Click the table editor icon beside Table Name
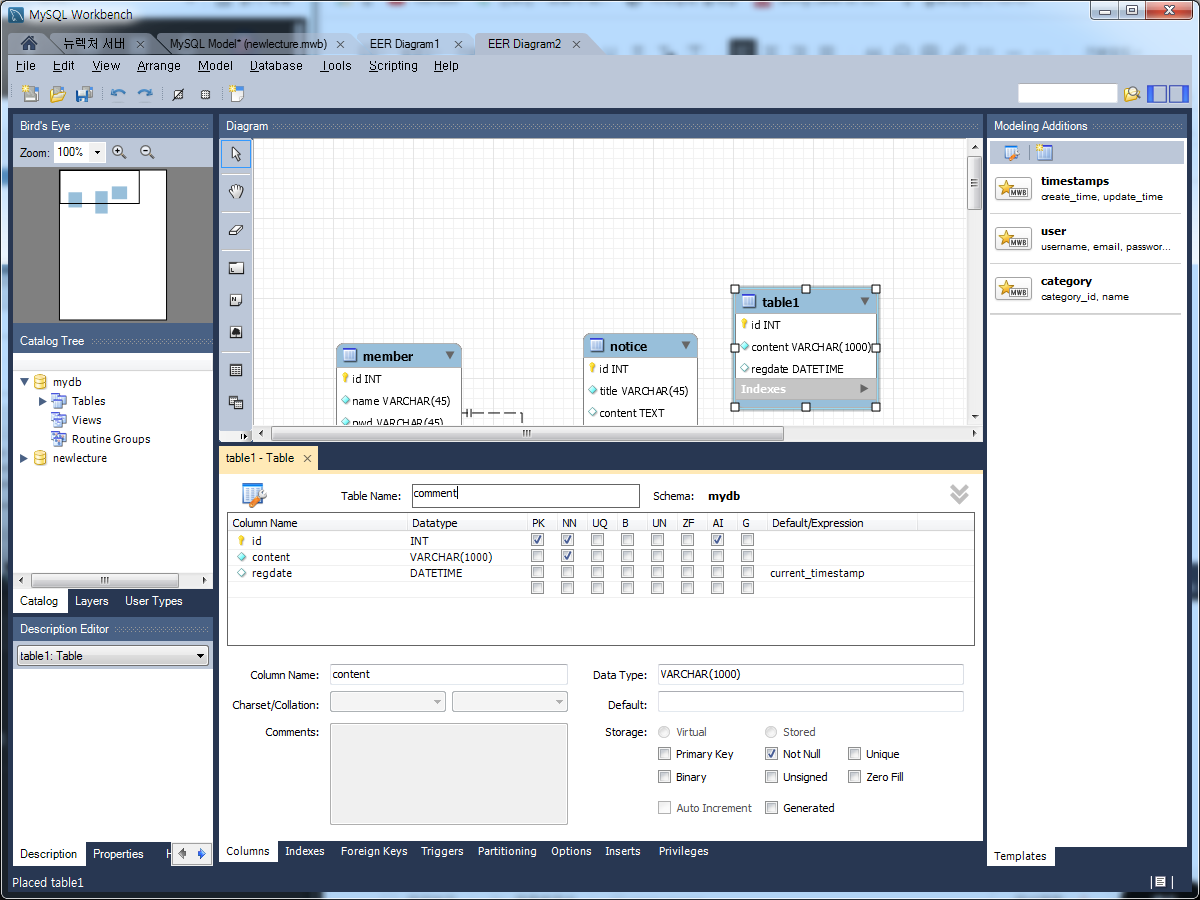This screenshot has width=1200, height=900. (254, 495)
